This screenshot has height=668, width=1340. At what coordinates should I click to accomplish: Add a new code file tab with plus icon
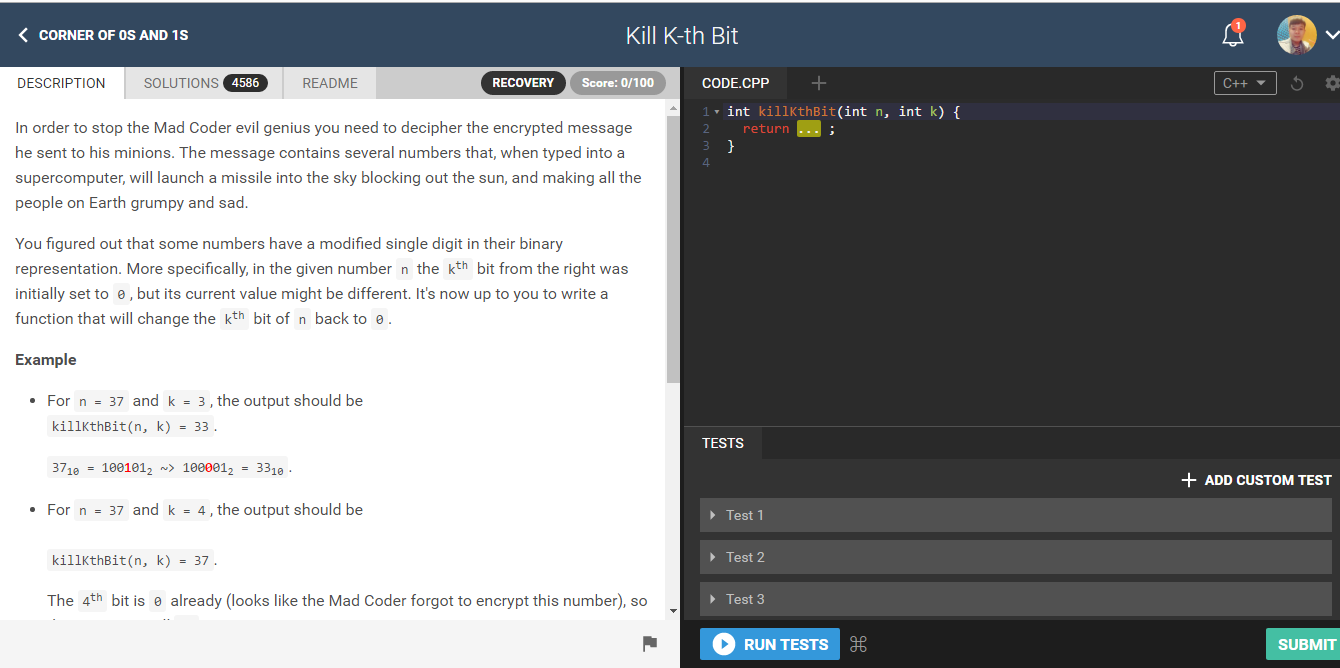click(x=818, y=83)
